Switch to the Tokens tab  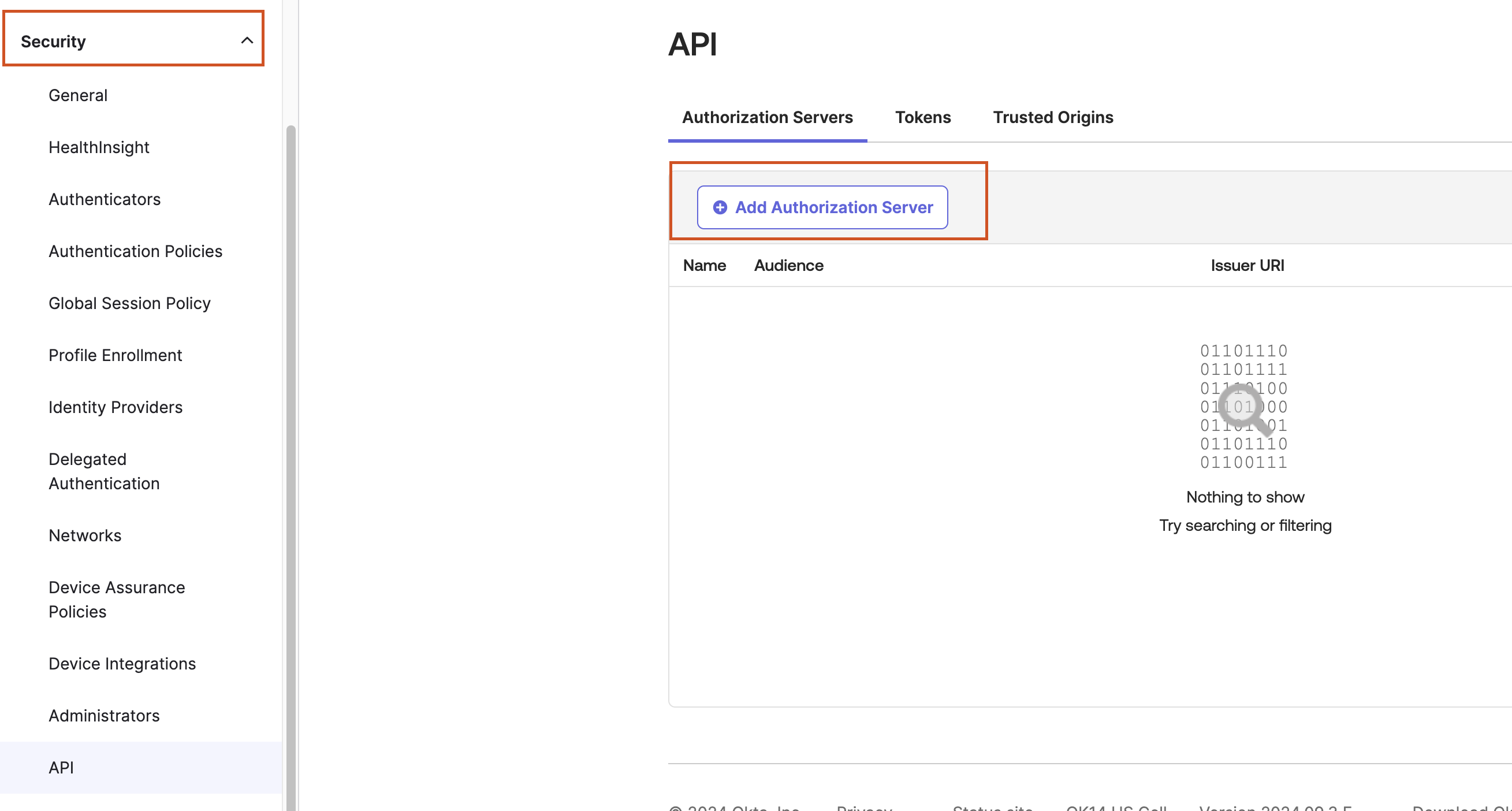(922, 117)
